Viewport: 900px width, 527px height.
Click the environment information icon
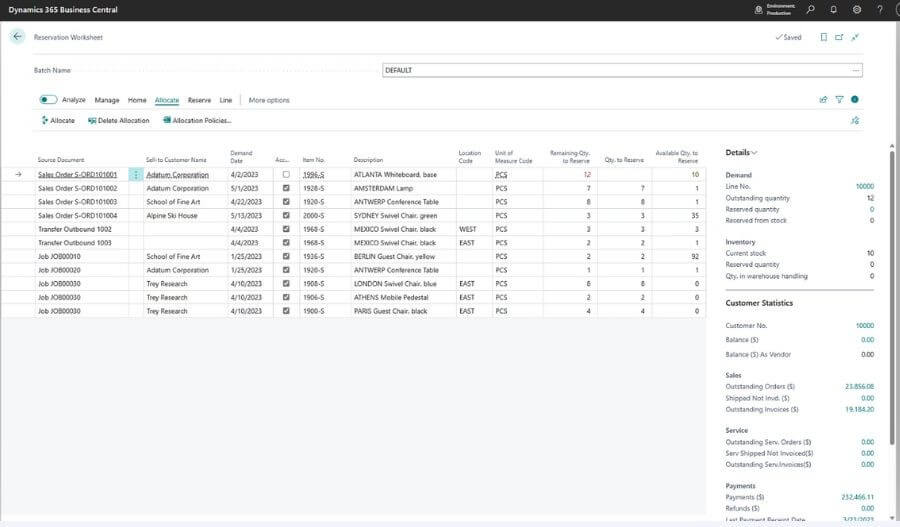[759, 10]
